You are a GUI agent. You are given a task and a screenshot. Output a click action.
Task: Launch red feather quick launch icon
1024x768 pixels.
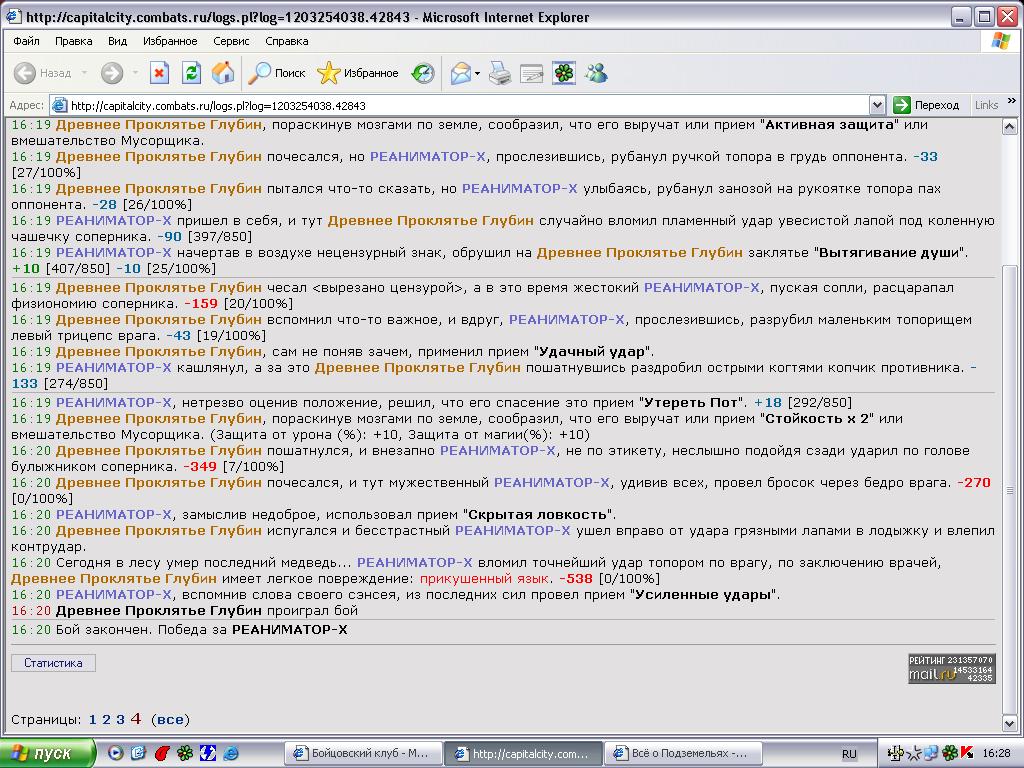click(x=162, y=753)
